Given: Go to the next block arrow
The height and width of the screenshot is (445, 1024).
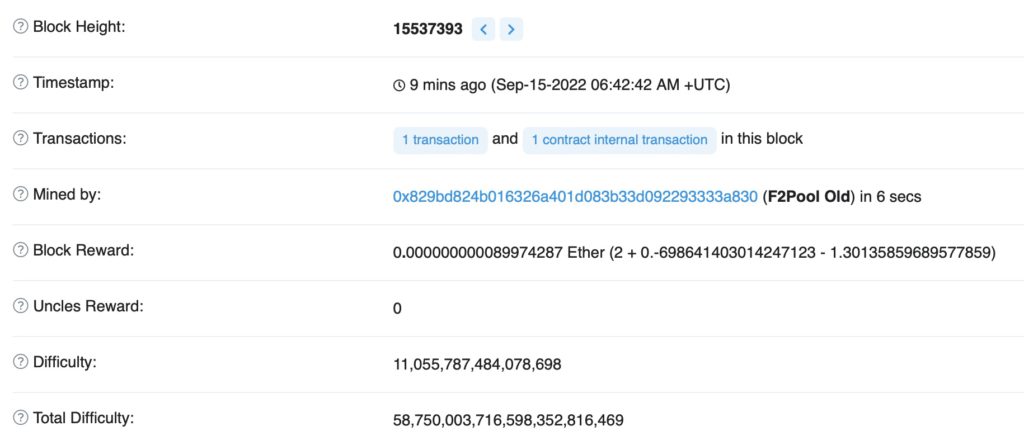Looking at the screenshot, I should pos(511,29).
